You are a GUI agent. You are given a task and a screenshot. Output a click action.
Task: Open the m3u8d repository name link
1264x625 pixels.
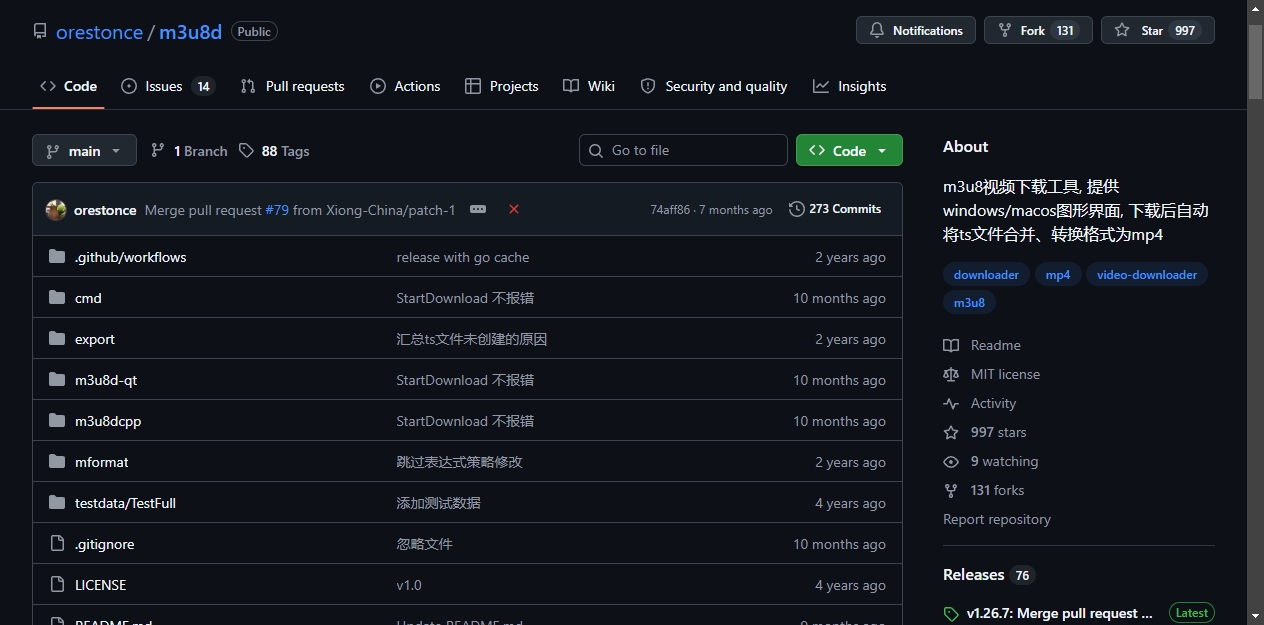[x=190, y=32]
